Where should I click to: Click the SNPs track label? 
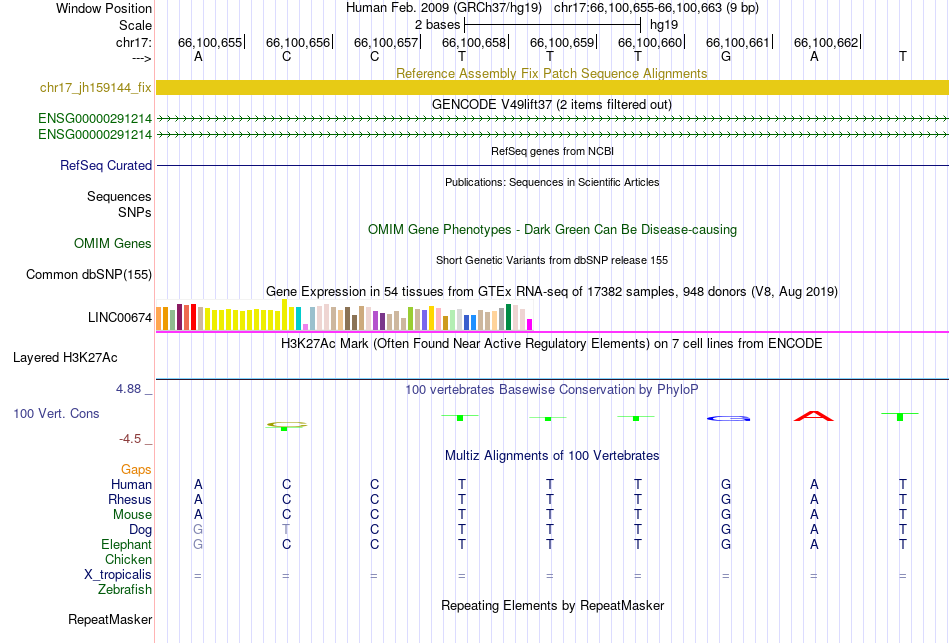[135, 212]
